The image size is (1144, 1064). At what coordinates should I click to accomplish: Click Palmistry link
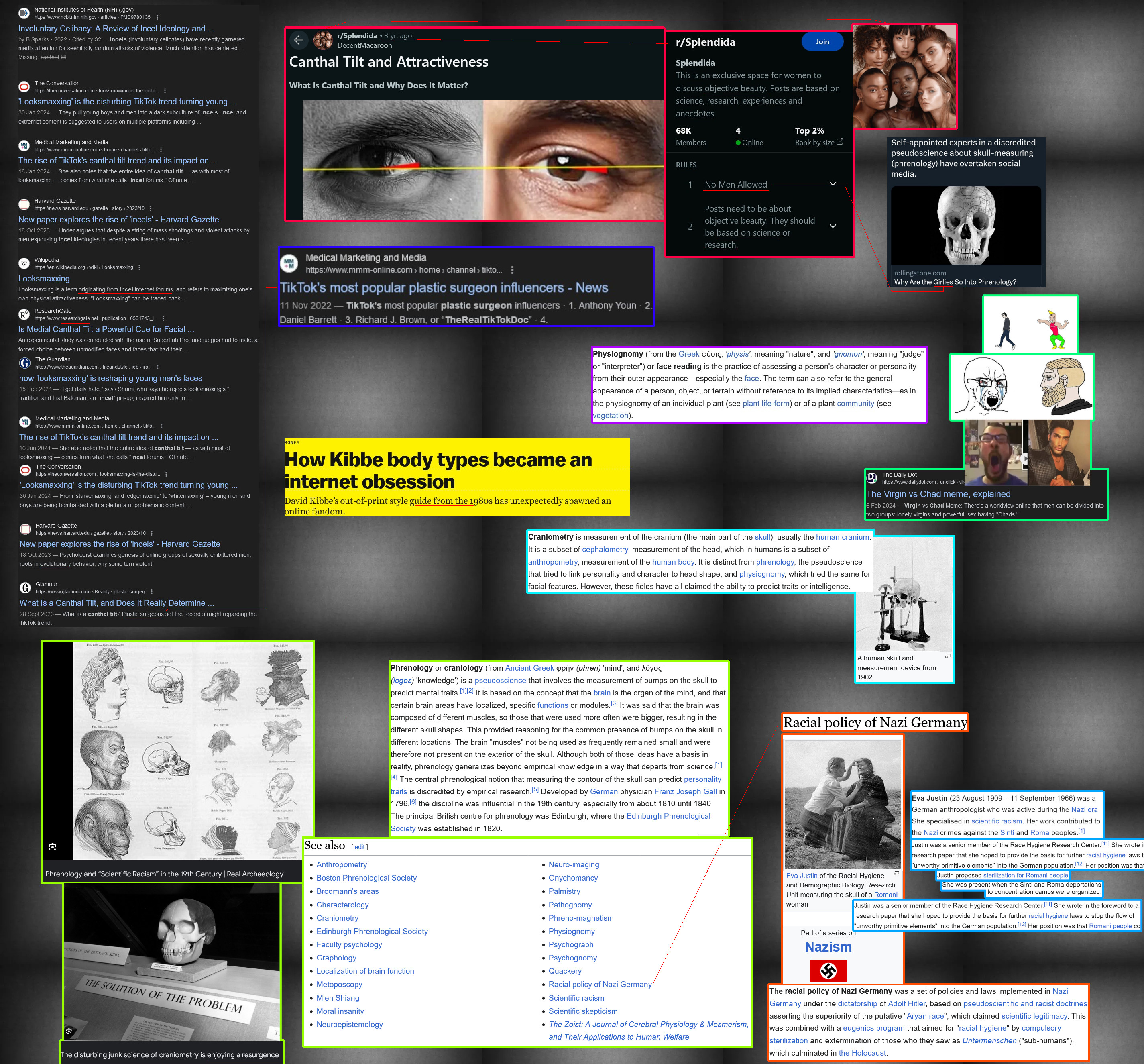[564, 891]
